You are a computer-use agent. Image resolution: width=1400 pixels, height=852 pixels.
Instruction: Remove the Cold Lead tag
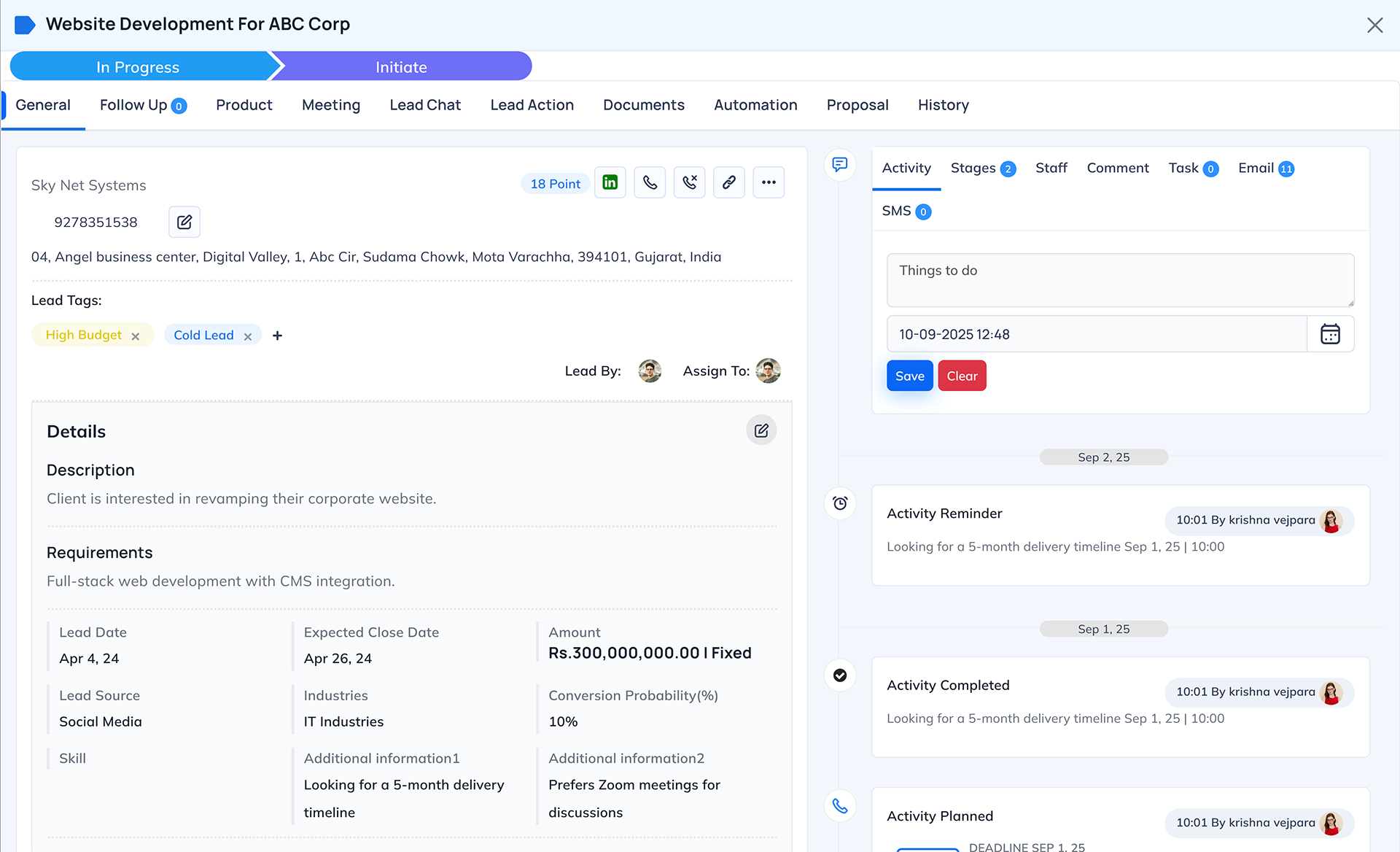pyautogui.click(x=248, y=336)
